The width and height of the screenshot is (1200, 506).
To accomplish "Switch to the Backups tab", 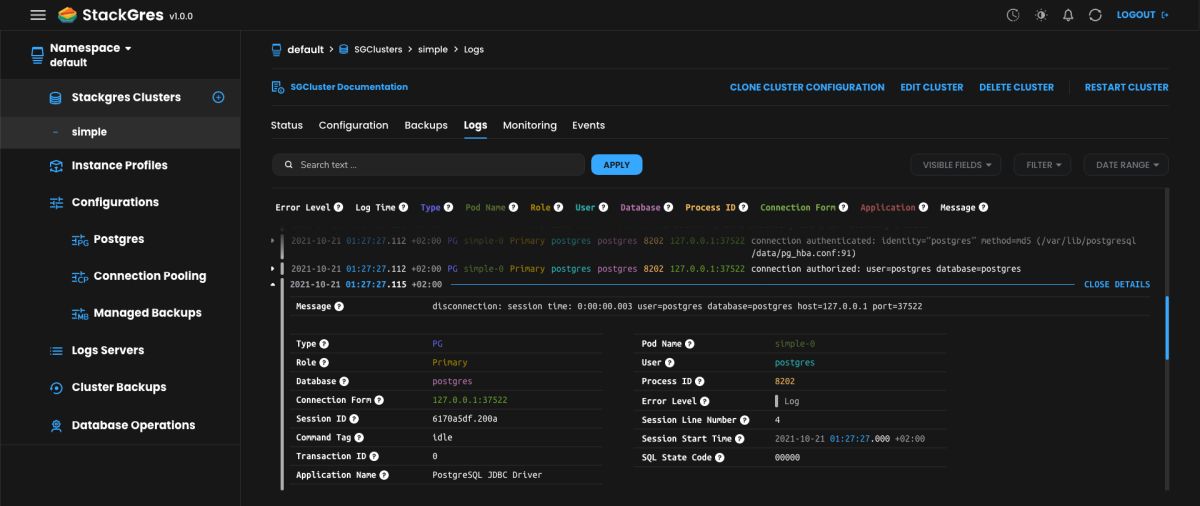I will (426, 125).
